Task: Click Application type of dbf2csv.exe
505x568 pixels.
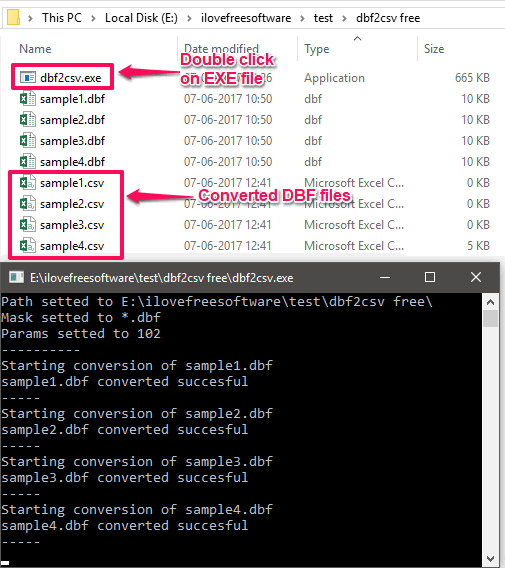Action: (x=334, y=78)
